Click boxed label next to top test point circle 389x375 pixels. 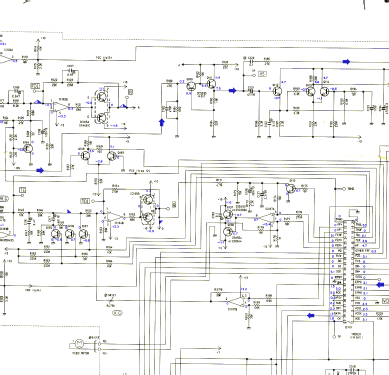pos(263,73)
